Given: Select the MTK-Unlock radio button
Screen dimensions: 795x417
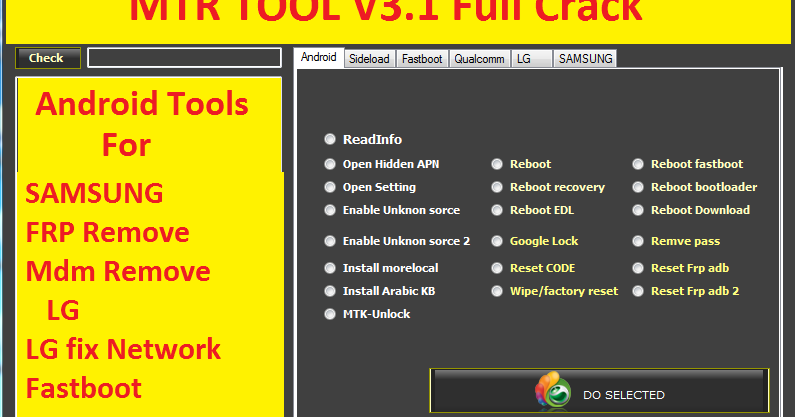Looking at the screenshot, I should coord(330,314).
